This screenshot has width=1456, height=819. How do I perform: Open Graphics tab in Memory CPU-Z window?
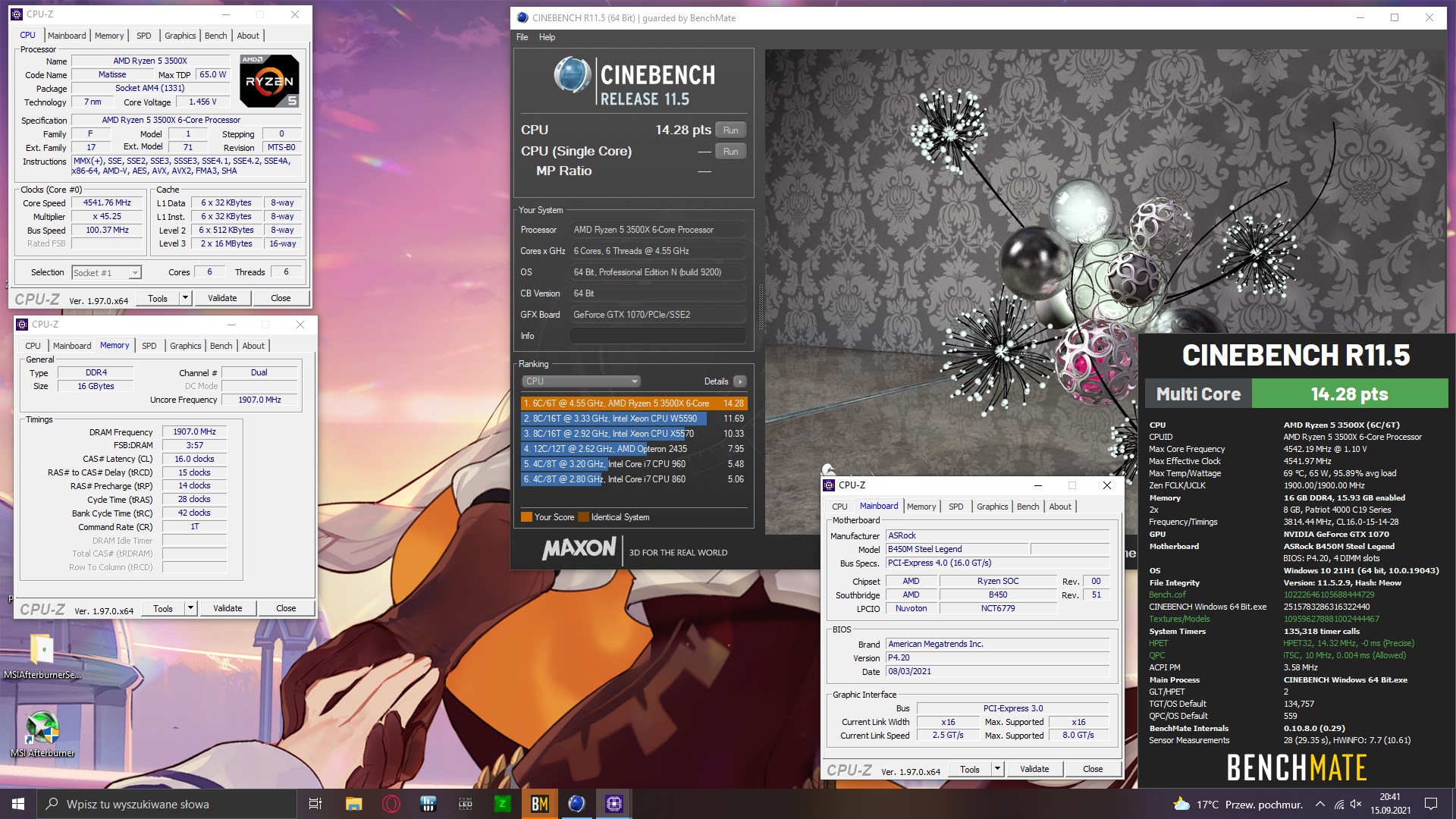click(x=186, y=346)
